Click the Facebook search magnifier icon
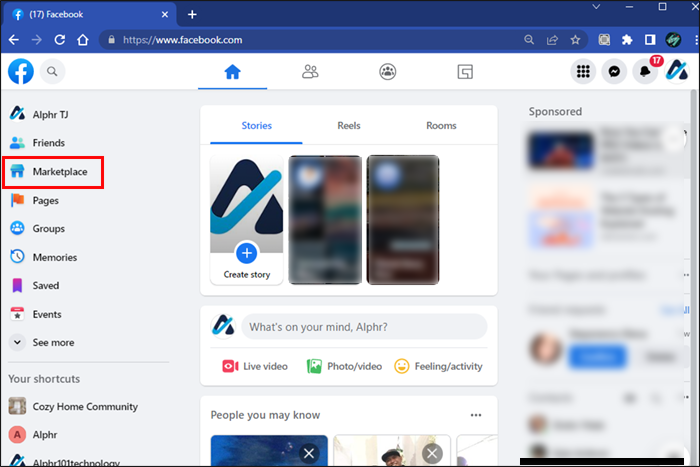 [52, 71]
